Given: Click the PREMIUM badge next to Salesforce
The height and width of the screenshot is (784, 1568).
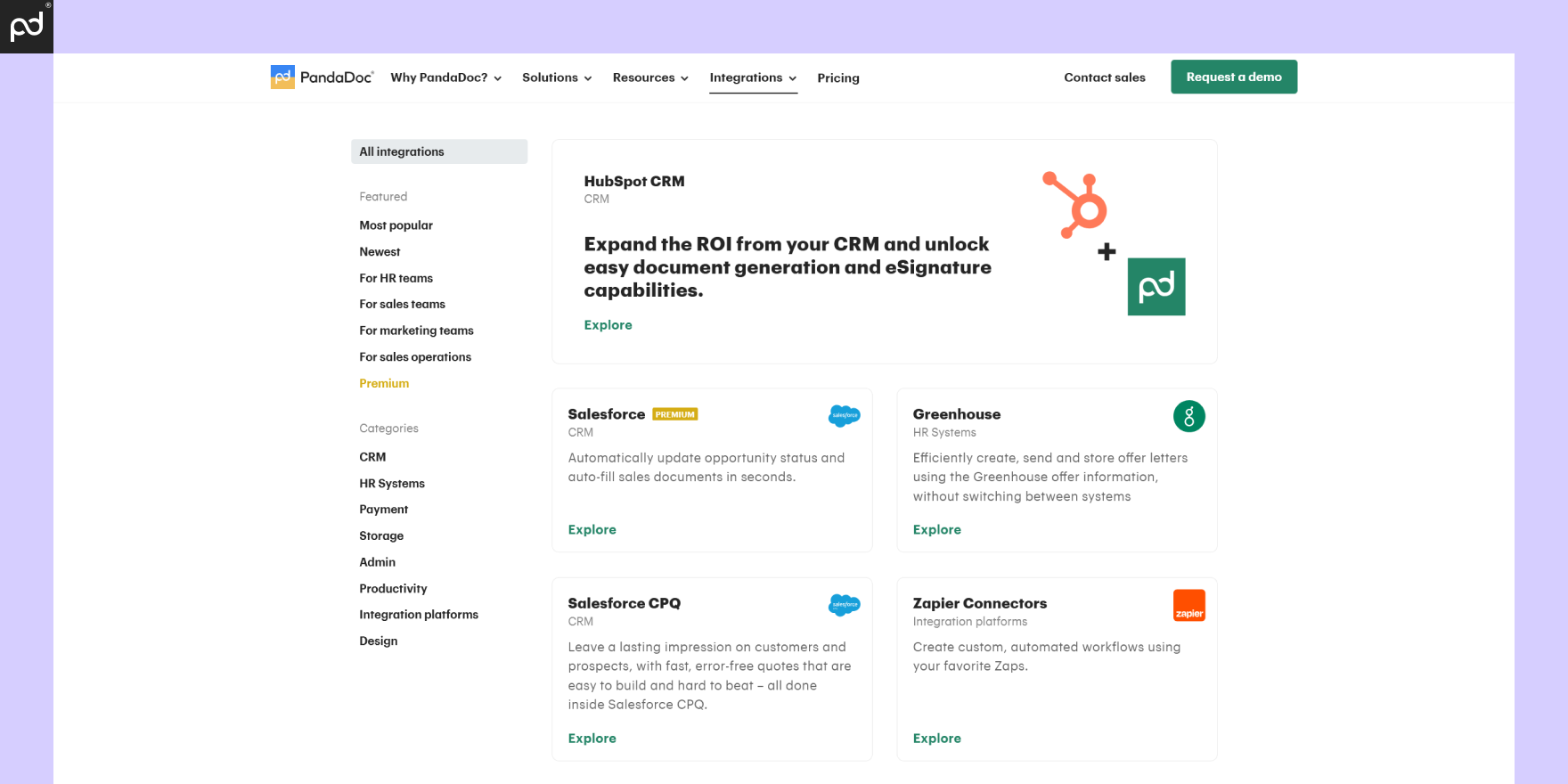Looking at the screenshot, I should coord(674,414).
